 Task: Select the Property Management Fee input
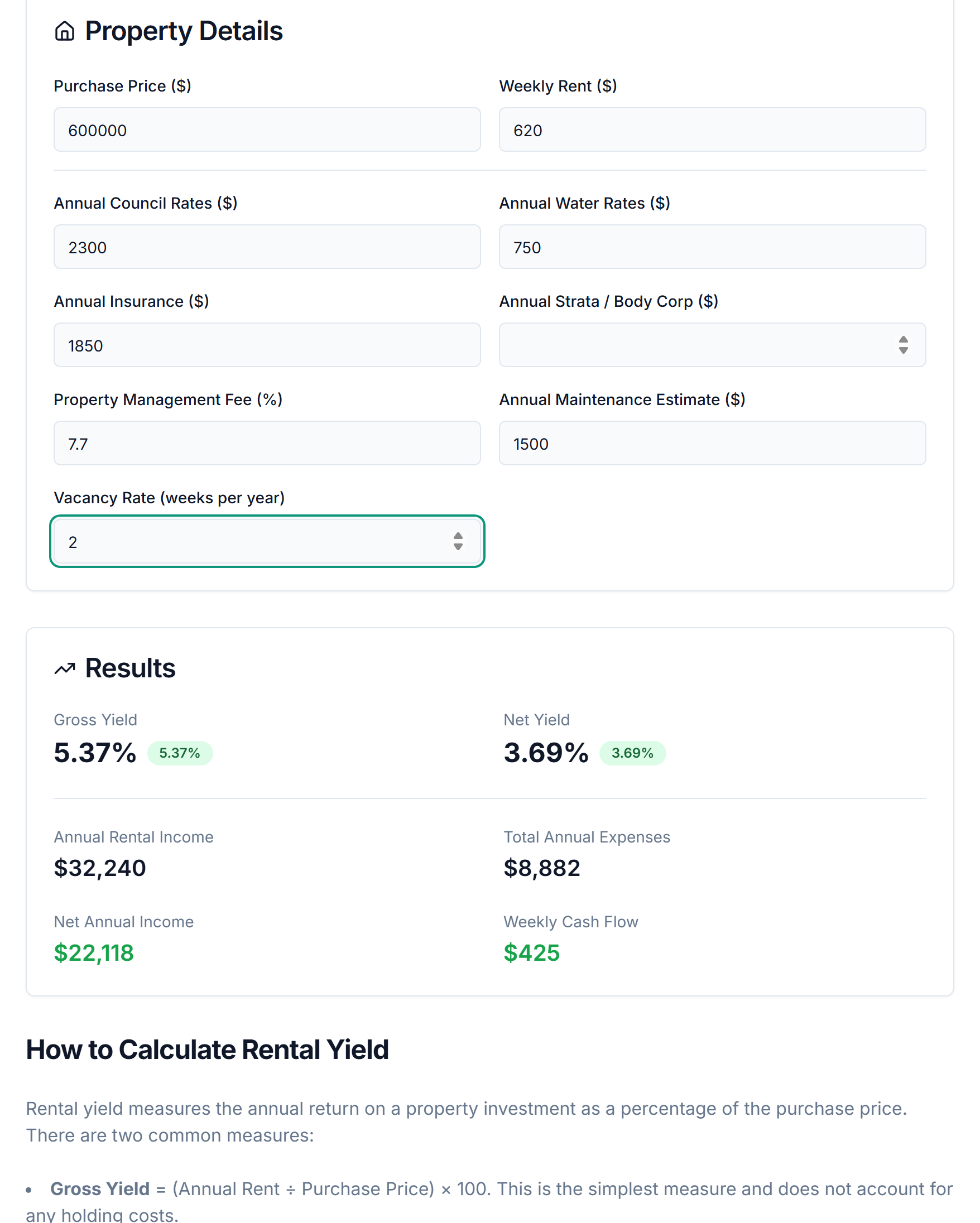267,443
